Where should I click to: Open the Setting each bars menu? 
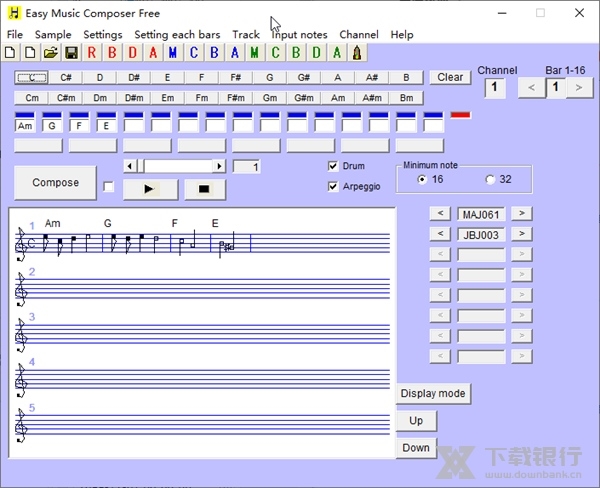point(177,34)
